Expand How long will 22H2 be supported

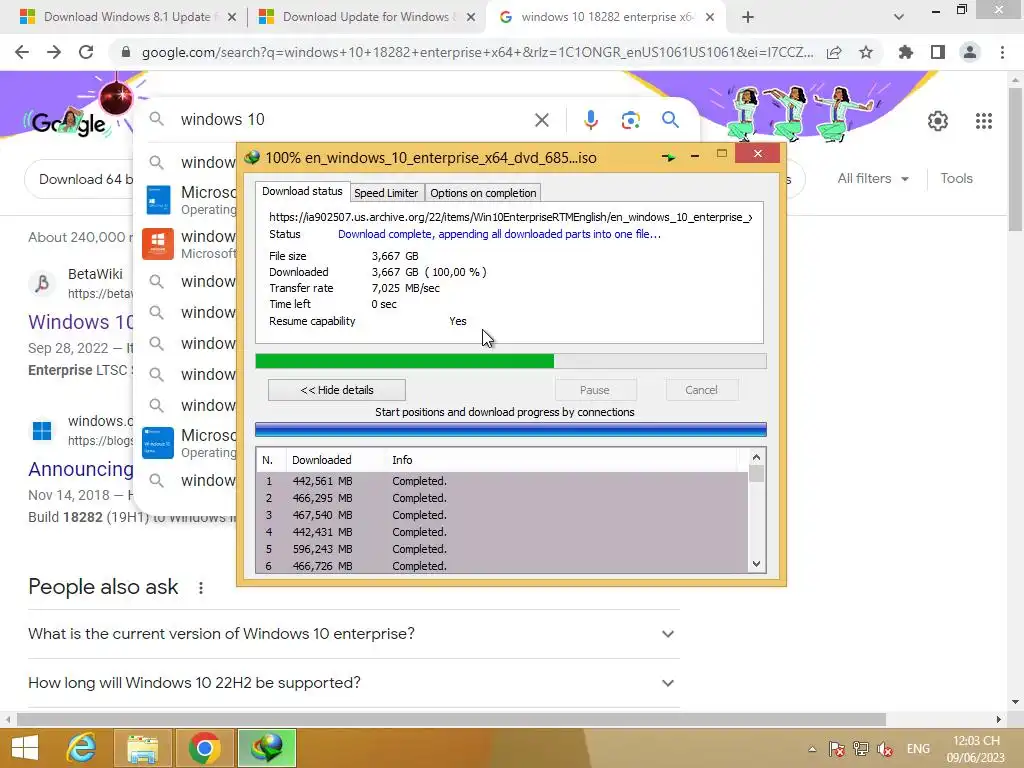click(x=353, y=682)
